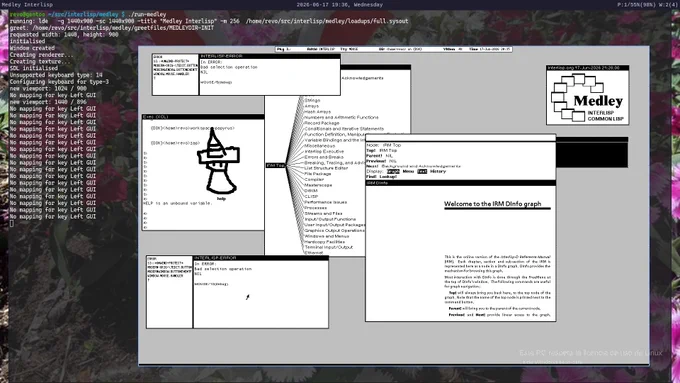Open the Errors and Breaks node
The height and width of the screenshot is (383, 680).
[324, 157]
